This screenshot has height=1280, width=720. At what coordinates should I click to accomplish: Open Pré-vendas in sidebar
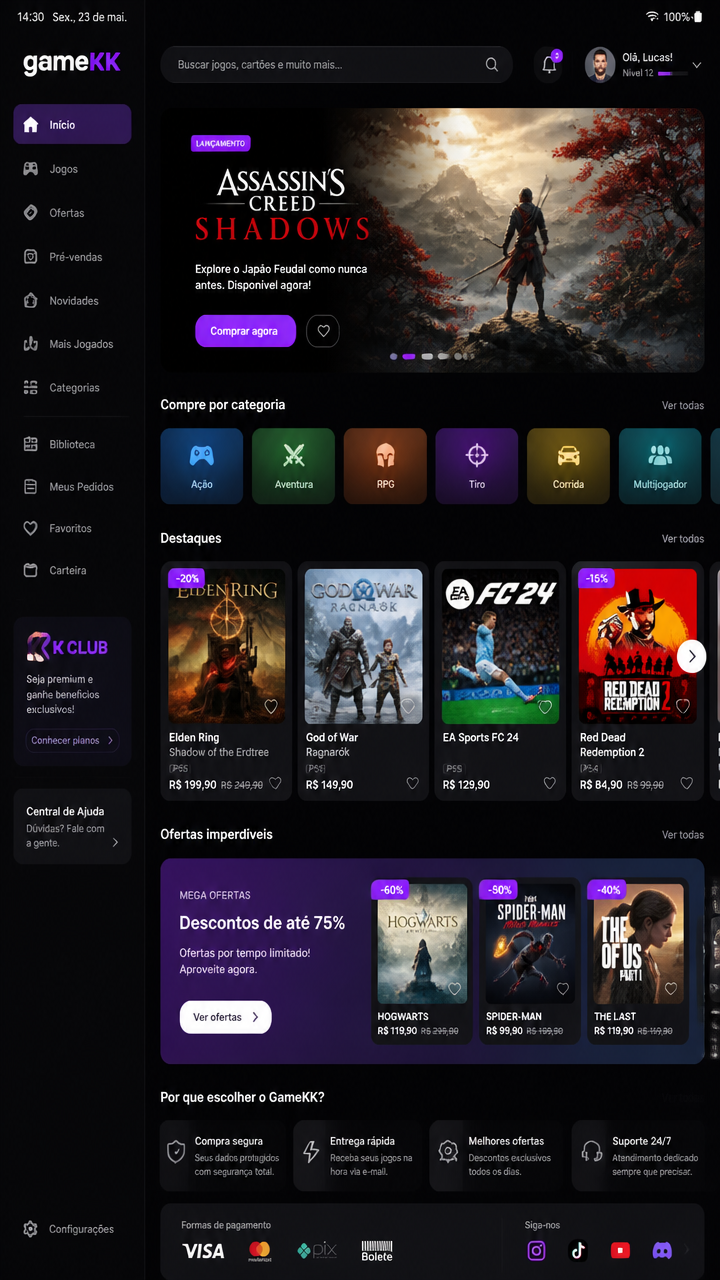point(72,257)
